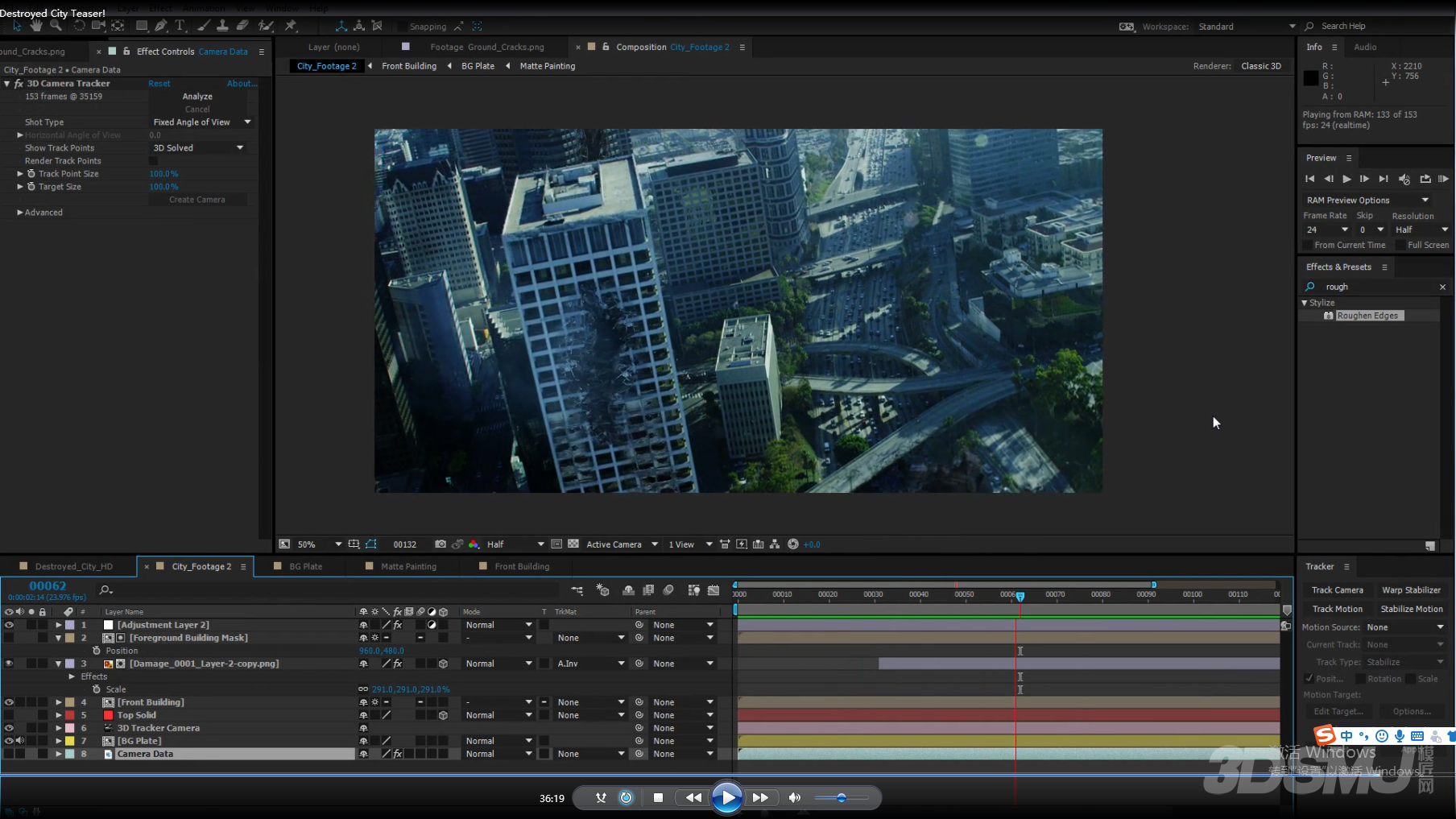Screen dimensions: 1456x819
Task: Open Workspace Standard dropdown
Action: click(x=1247, y=27)
